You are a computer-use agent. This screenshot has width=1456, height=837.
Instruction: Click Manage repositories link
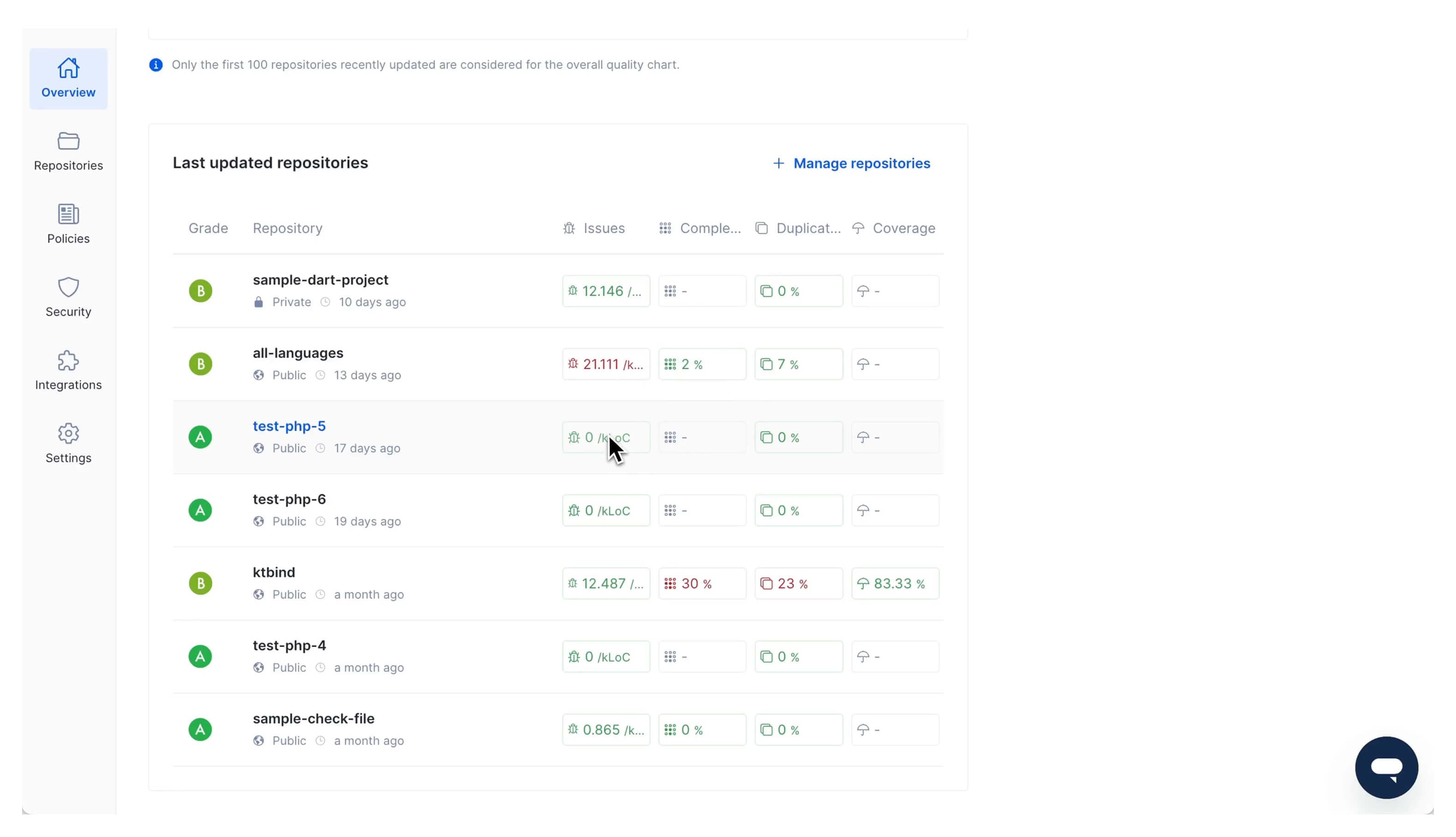click(x=851, y=163)
